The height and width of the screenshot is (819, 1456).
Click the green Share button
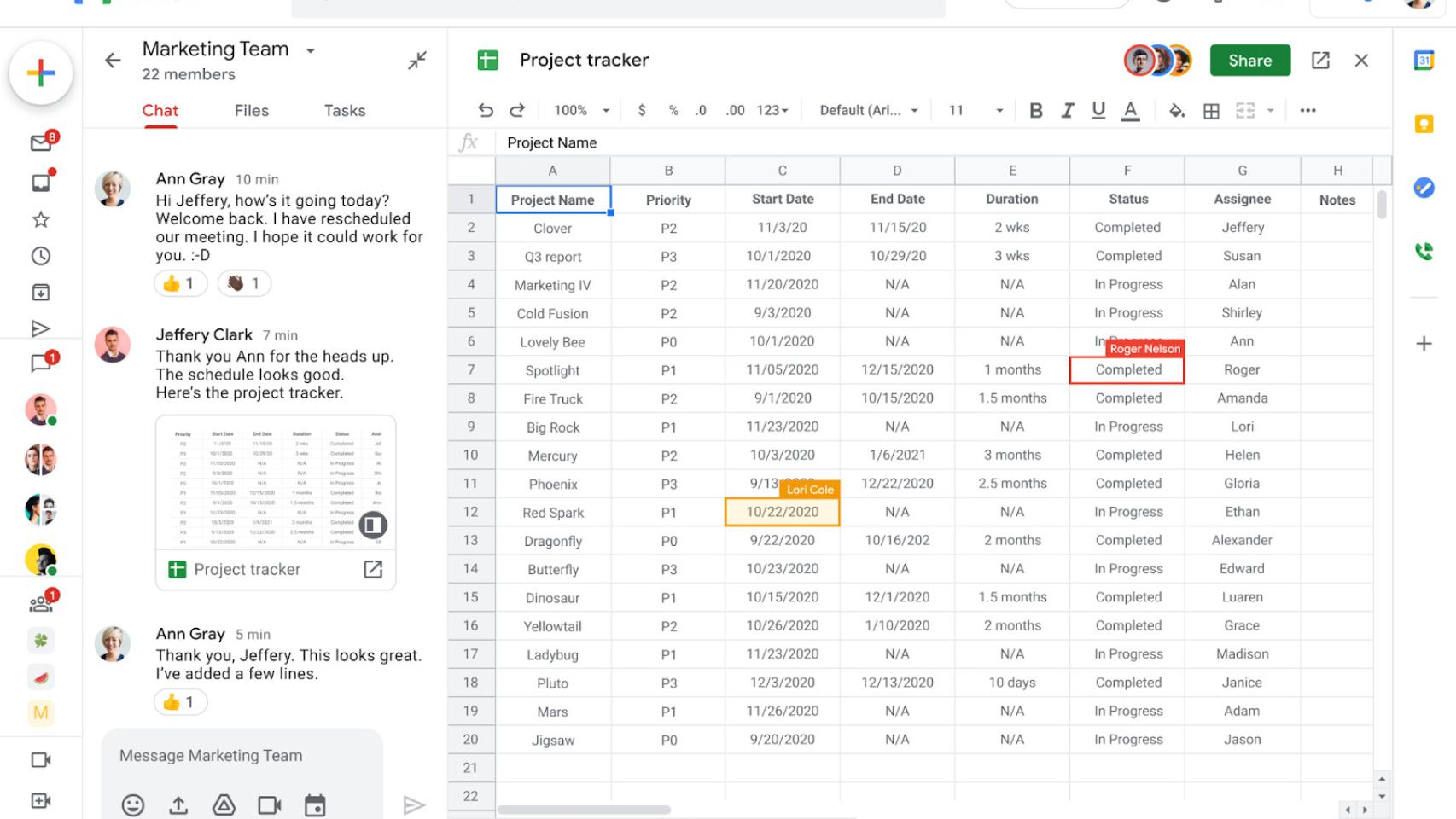(1249, 60)
